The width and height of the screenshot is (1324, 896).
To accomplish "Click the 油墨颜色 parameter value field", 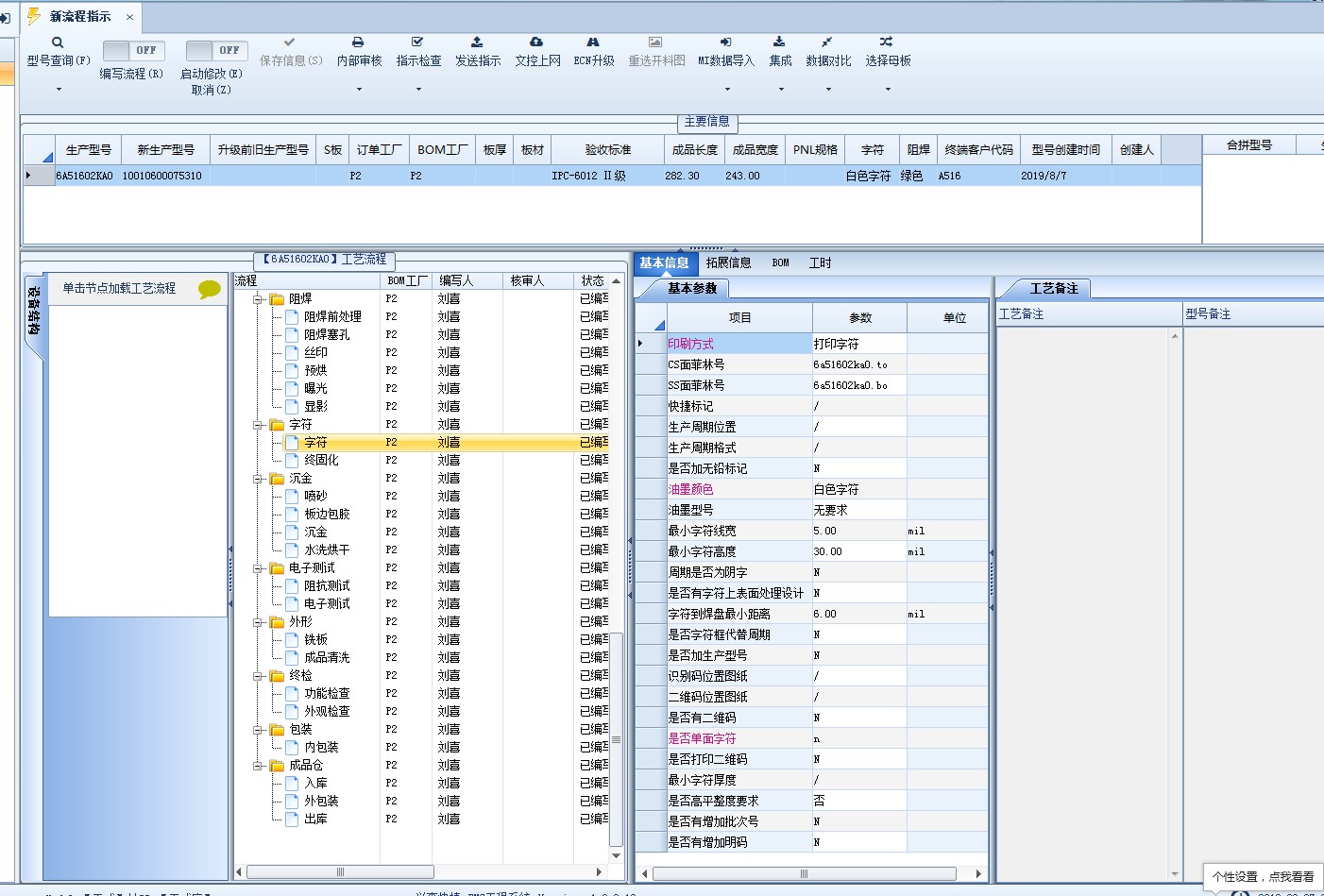I will point(858,489).
